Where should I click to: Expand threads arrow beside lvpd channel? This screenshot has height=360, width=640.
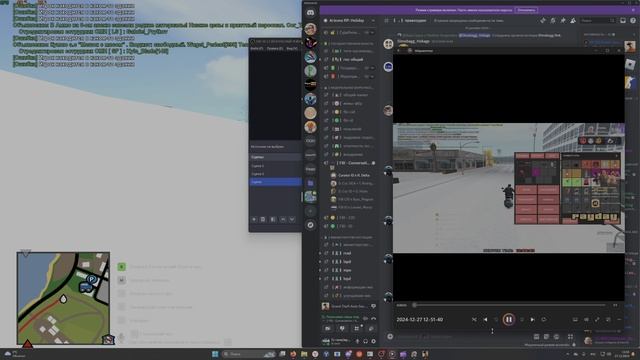tap(321, 279)
